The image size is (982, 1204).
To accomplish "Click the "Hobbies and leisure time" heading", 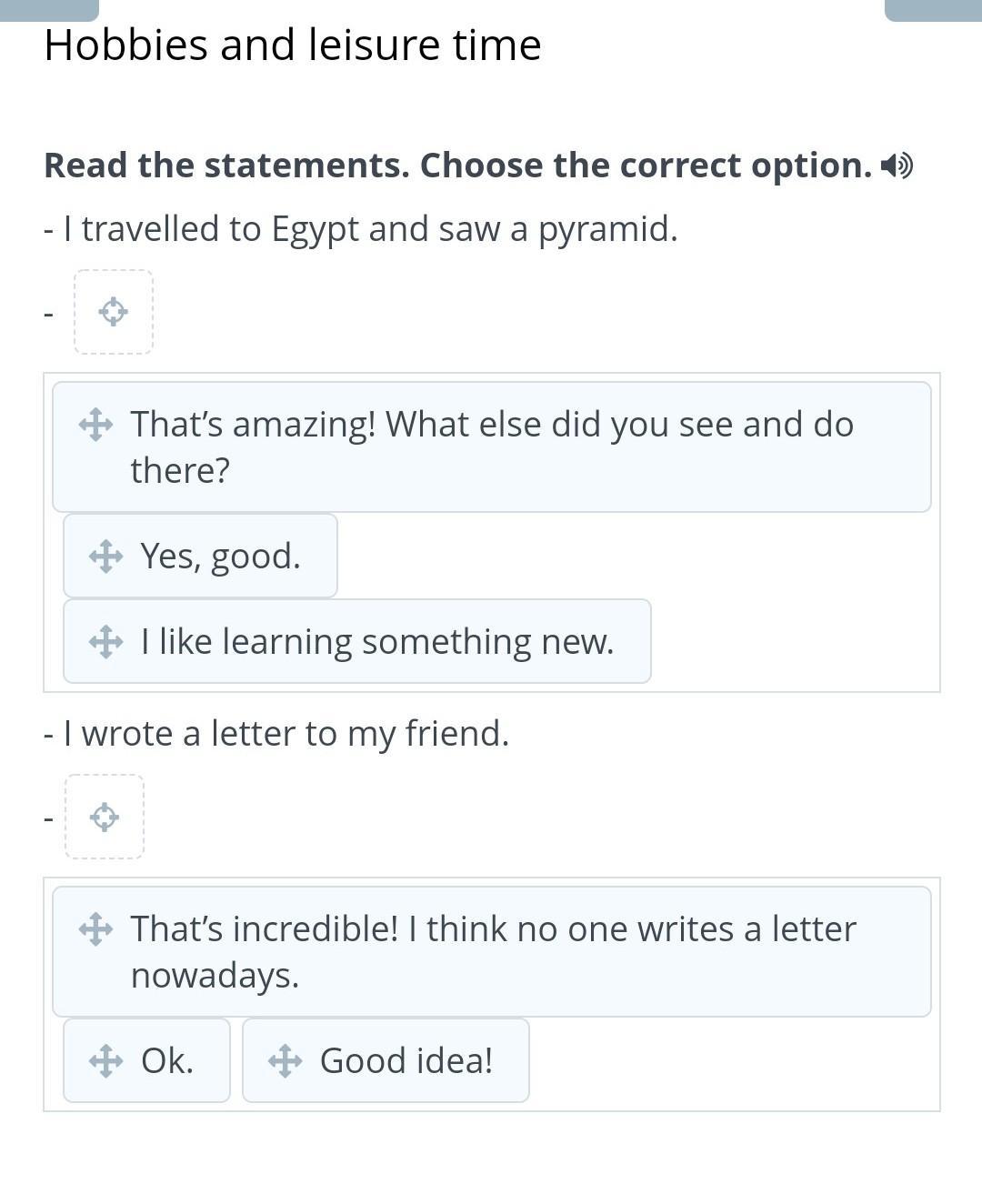I will 293,45.
